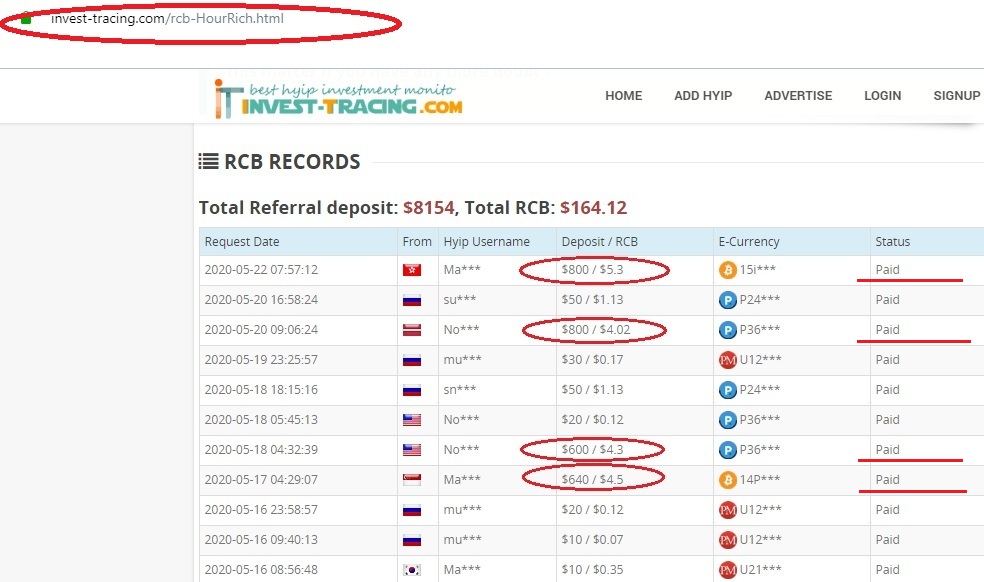
Task: Click the deposit value $30 / $0.17
Action: click(x=592, y=360)
